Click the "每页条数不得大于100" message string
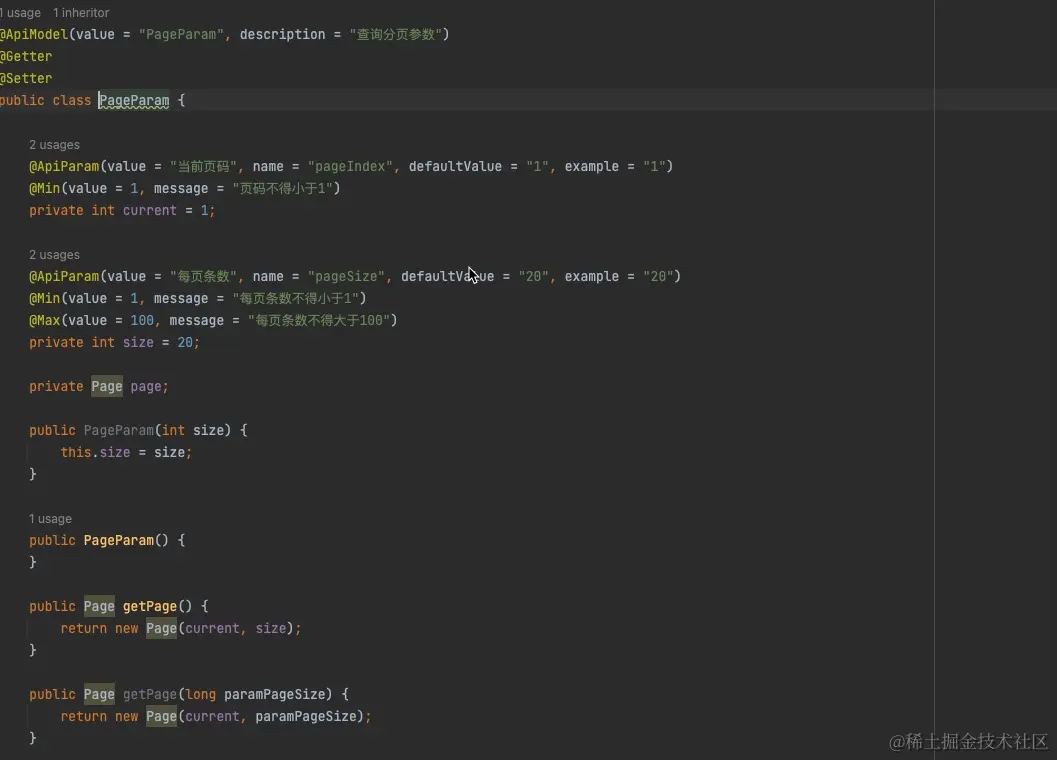The image size is (1057, 760). (318, 320)
